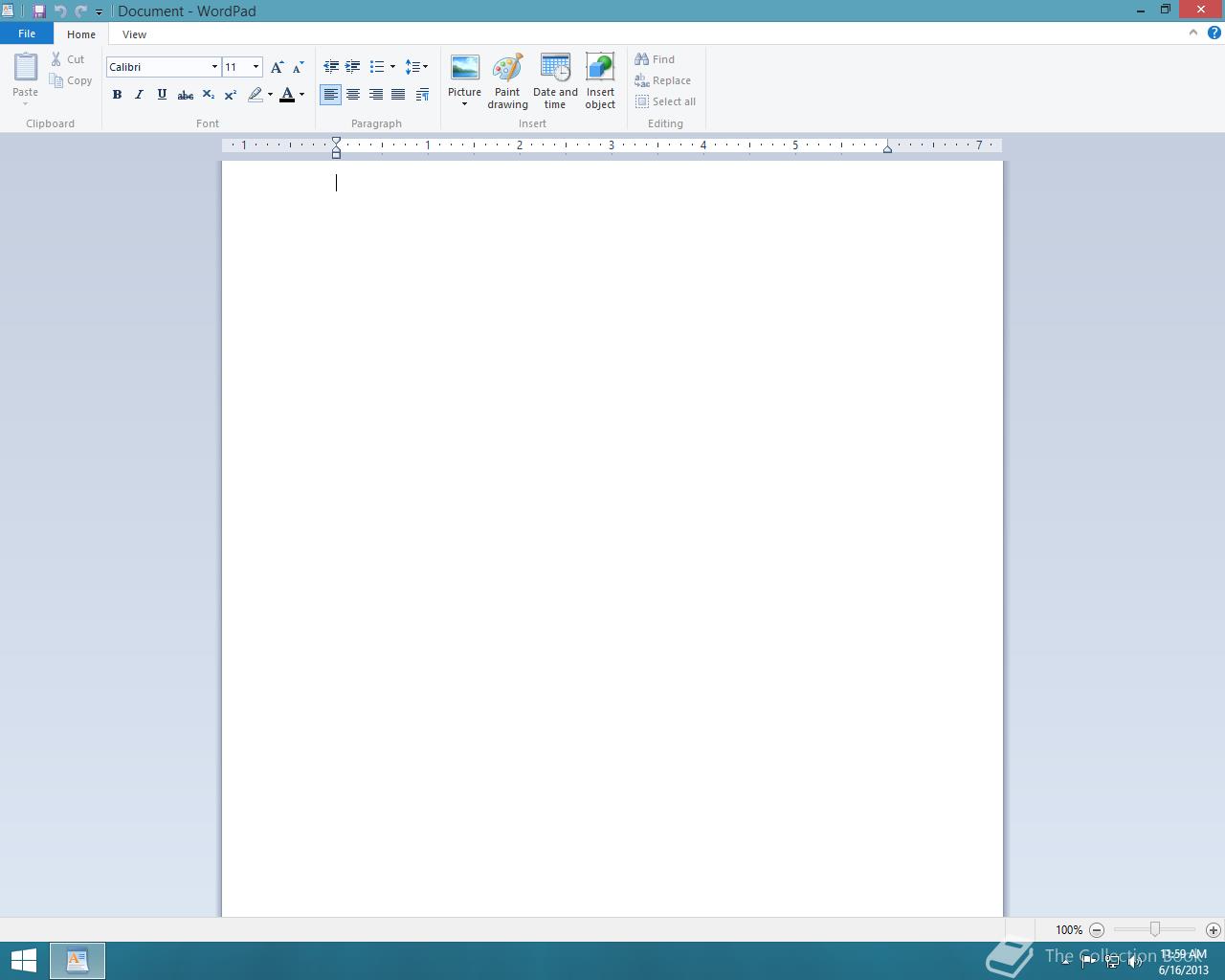Viewport: 1225px width, 980px height.
Task: Shrink the font size
Action: pyautogui.click(x=298, y=67)
